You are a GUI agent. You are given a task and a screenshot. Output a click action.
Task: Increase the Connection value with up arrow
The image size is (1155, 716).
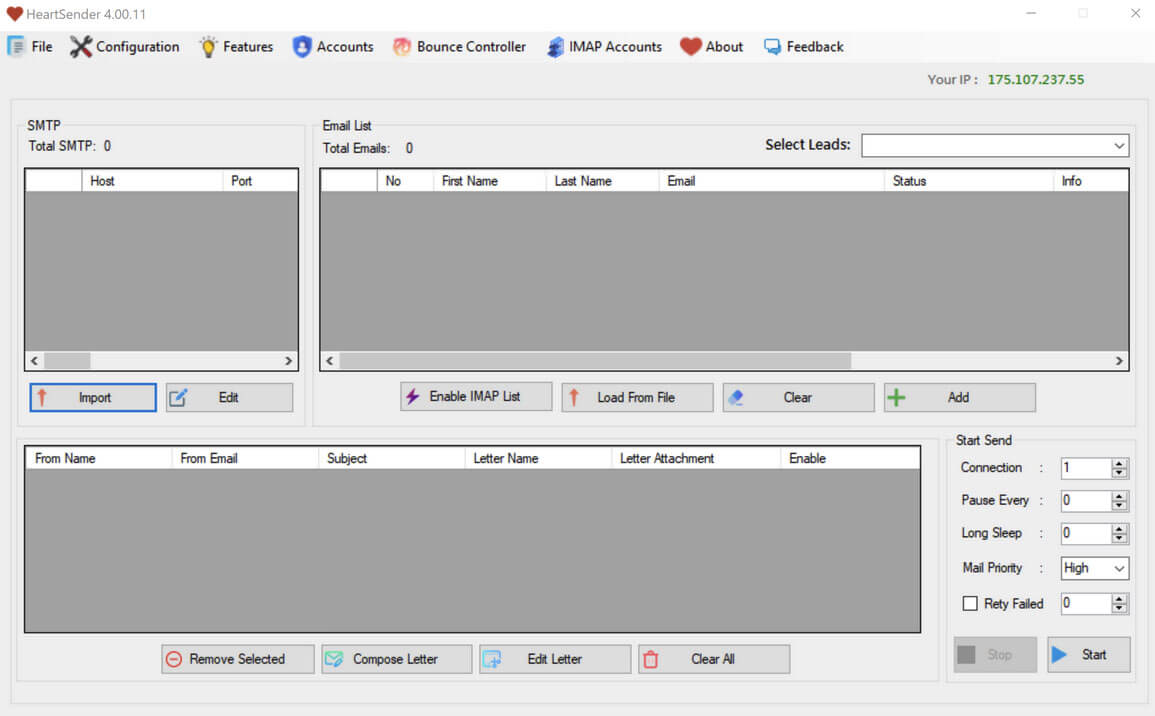click(1119, 463)
